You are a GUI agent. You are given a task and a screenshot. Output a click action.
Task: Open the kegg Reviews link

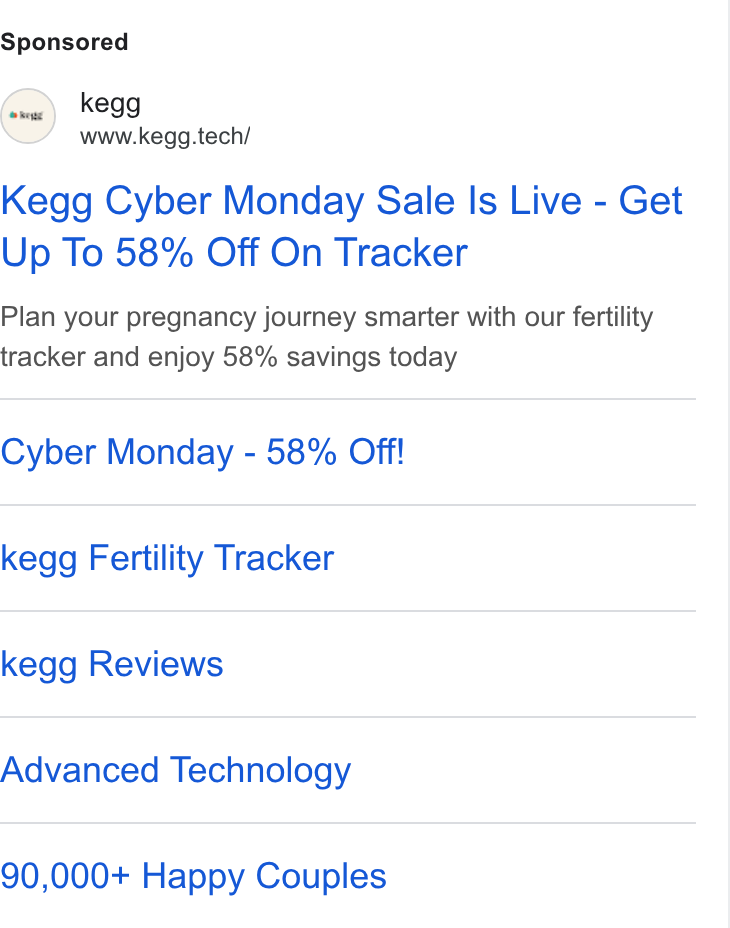pos(112,664)
